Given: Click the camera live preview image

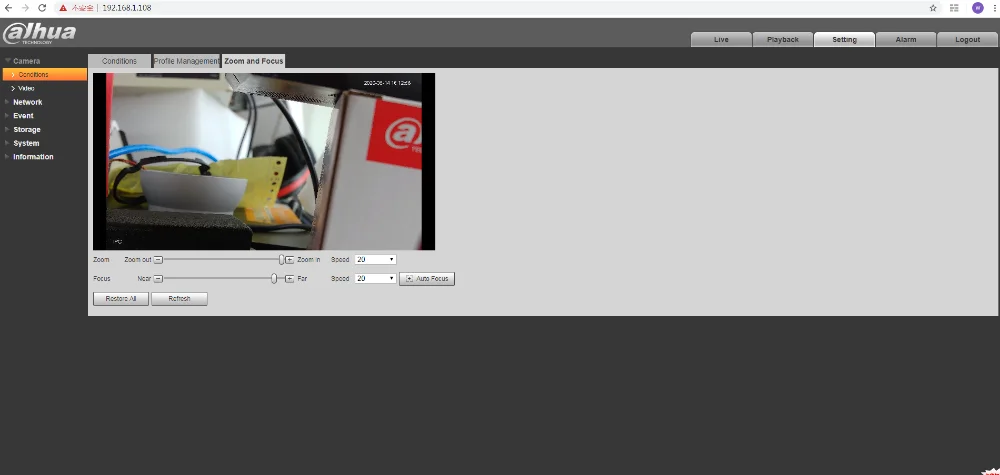Looking at the screenshot, I should tap(264, 161).
